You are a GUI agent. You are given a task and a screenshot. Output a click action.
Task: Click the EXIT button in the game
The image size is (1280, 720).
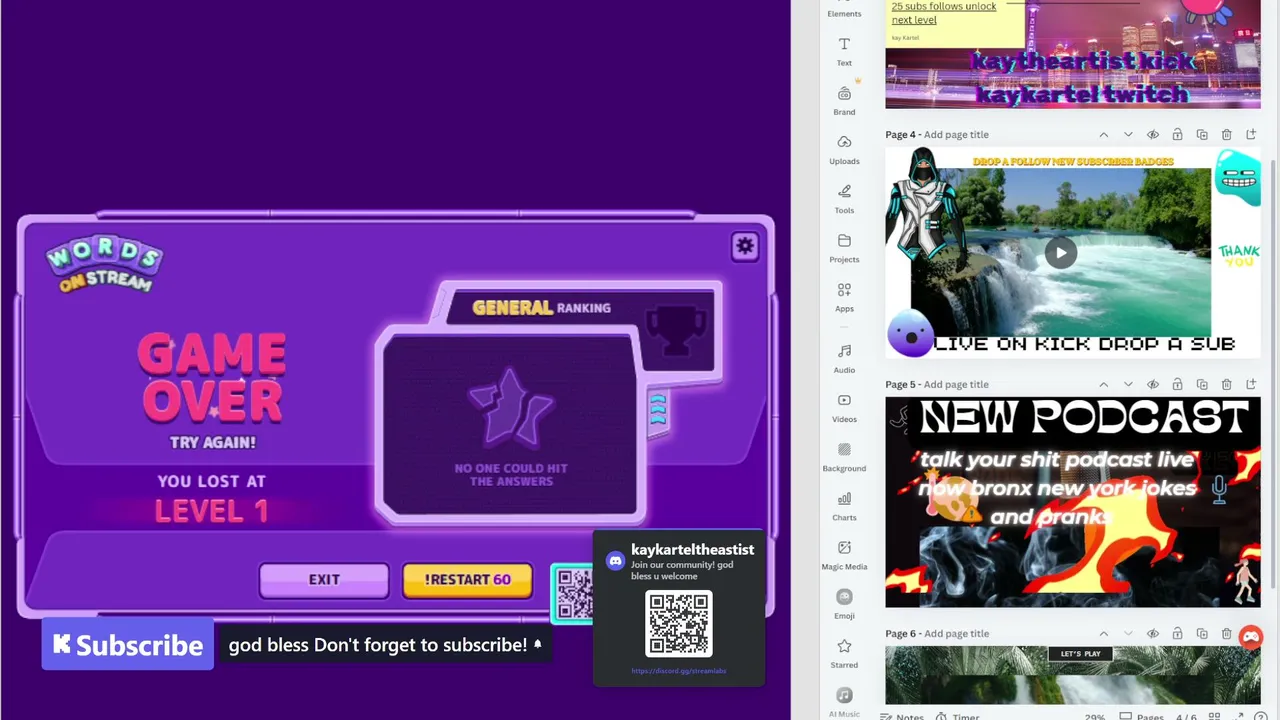click(x=324, y=580)
